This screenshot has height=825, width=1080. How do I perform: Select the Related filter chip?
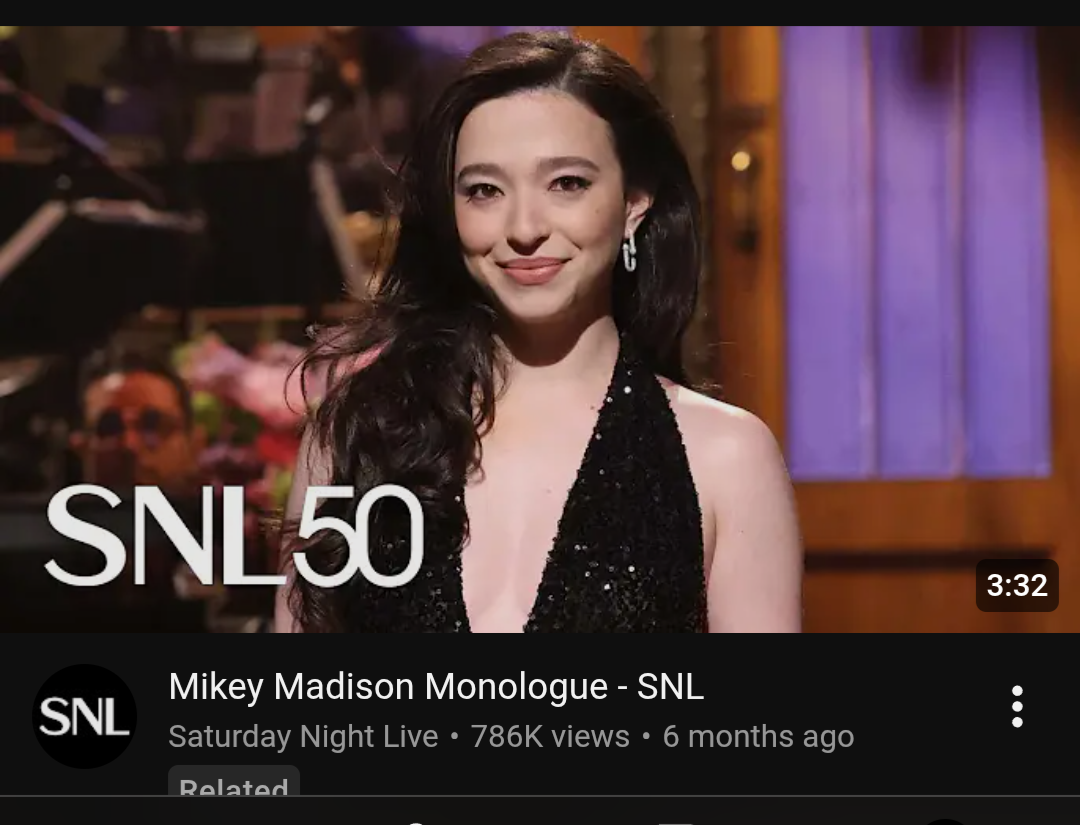233,781
